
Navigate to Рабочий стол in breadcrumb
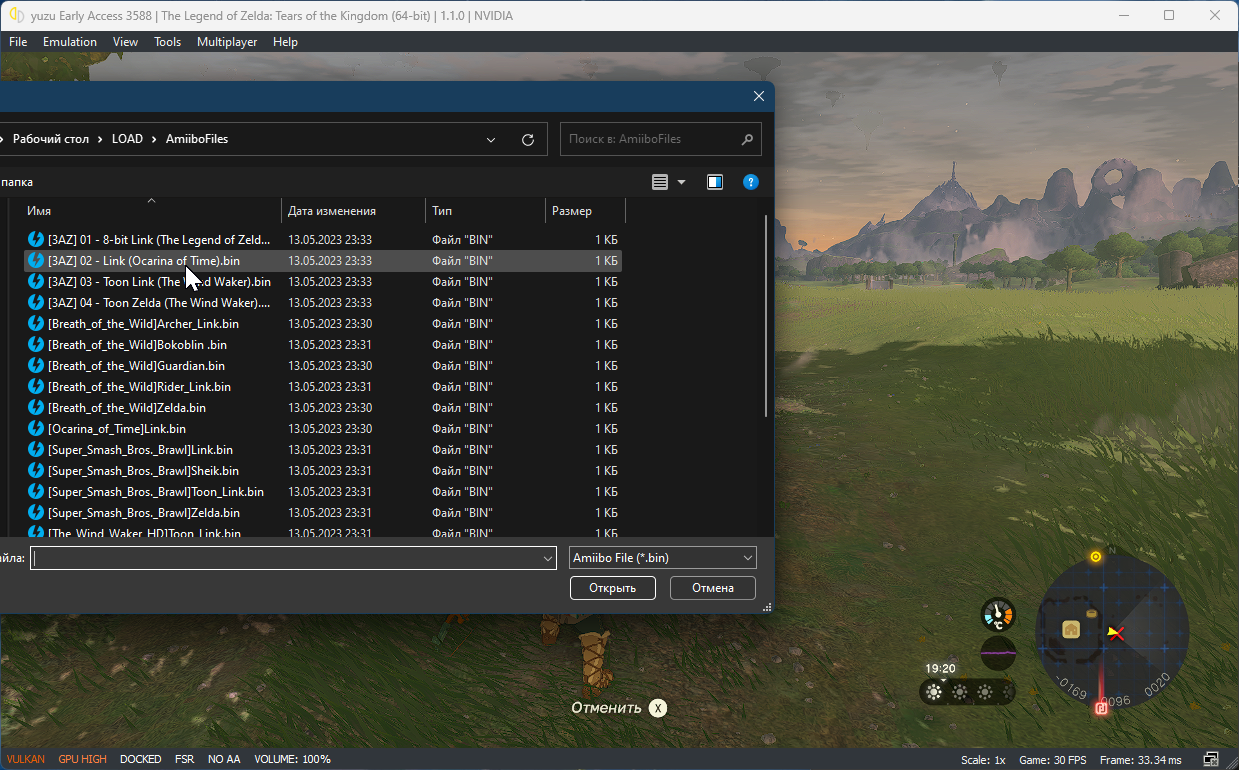click(51, 139)
